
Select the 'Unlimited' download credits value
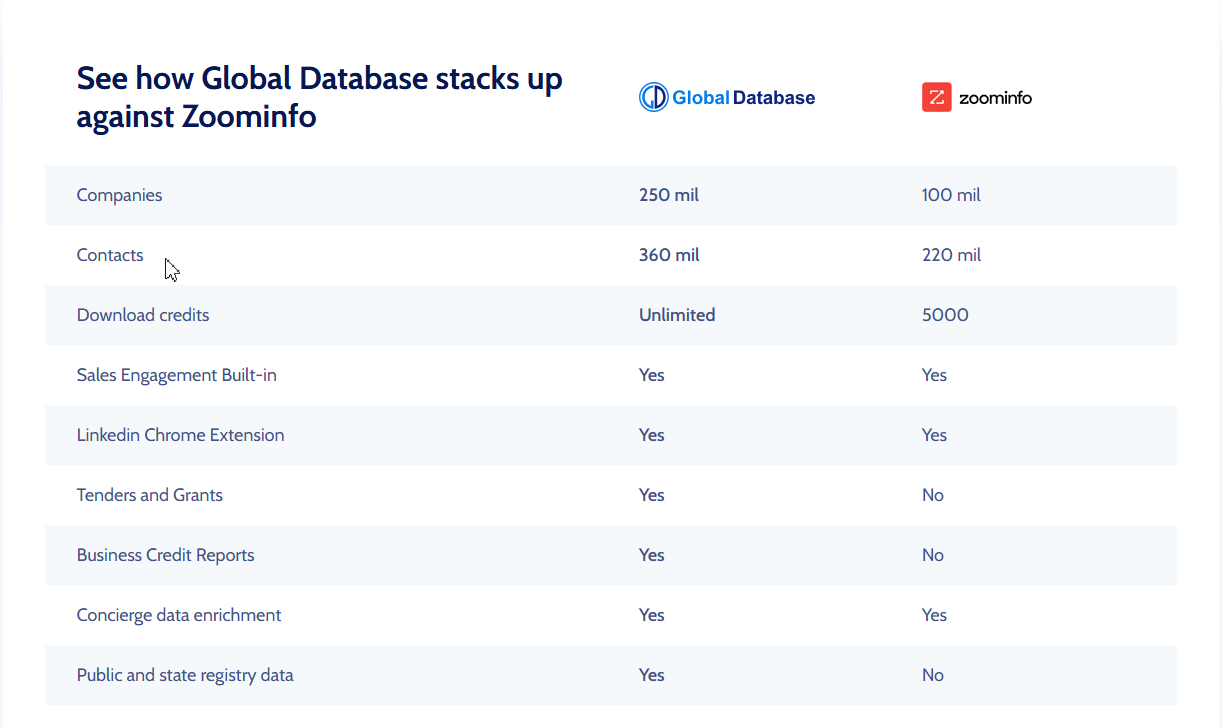677,315
